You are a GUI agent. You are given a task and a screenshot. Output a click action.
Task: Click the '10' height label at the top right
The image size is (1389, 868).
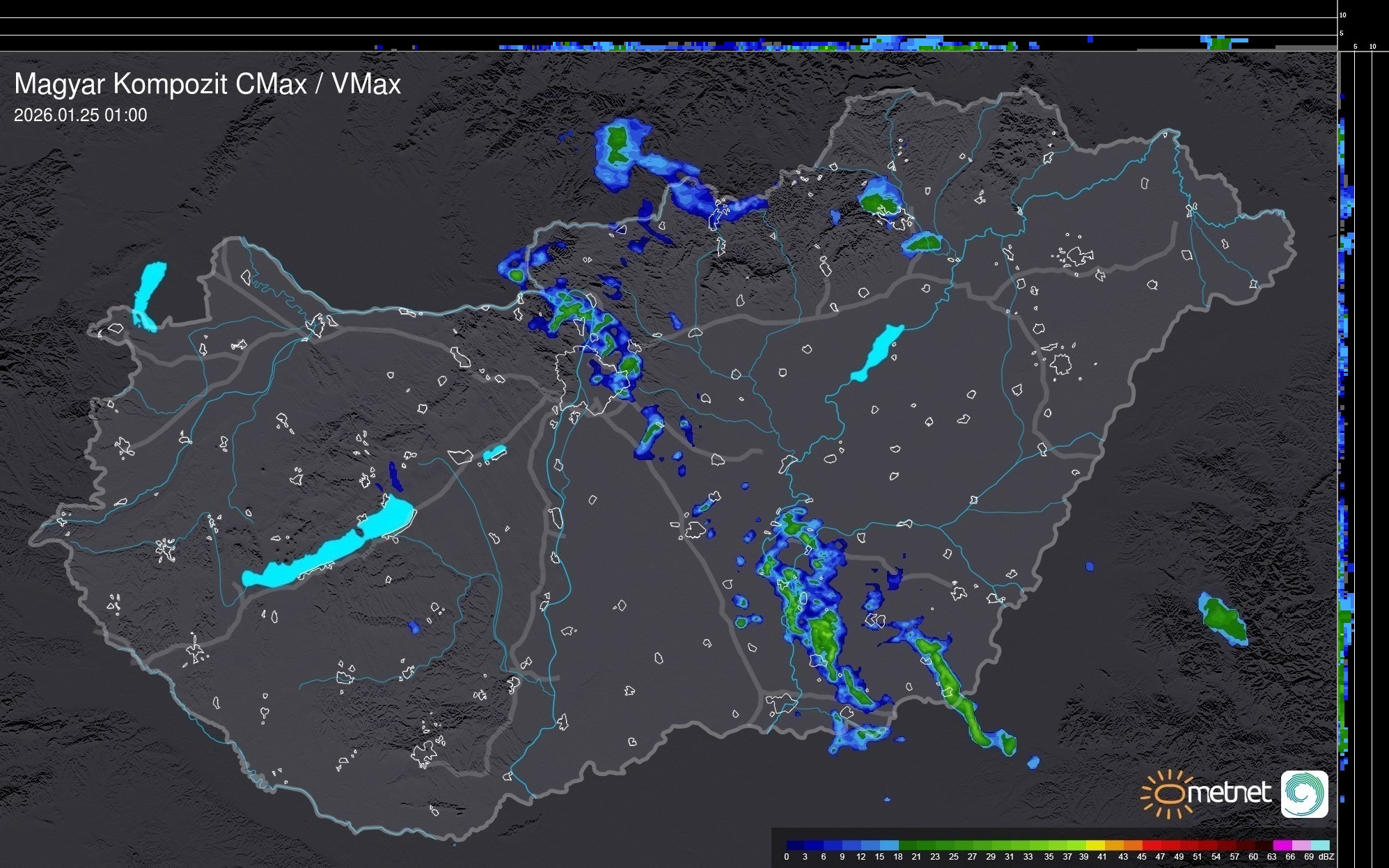[x=1343, y=15]
